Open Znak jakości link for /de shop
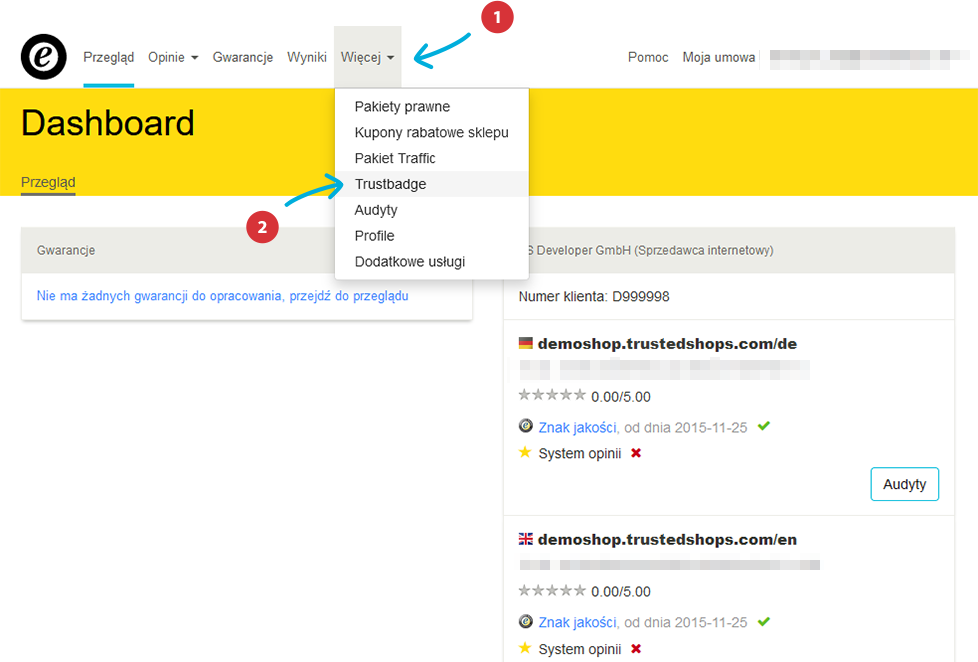978x662 pixels. (x=578, y=427)
